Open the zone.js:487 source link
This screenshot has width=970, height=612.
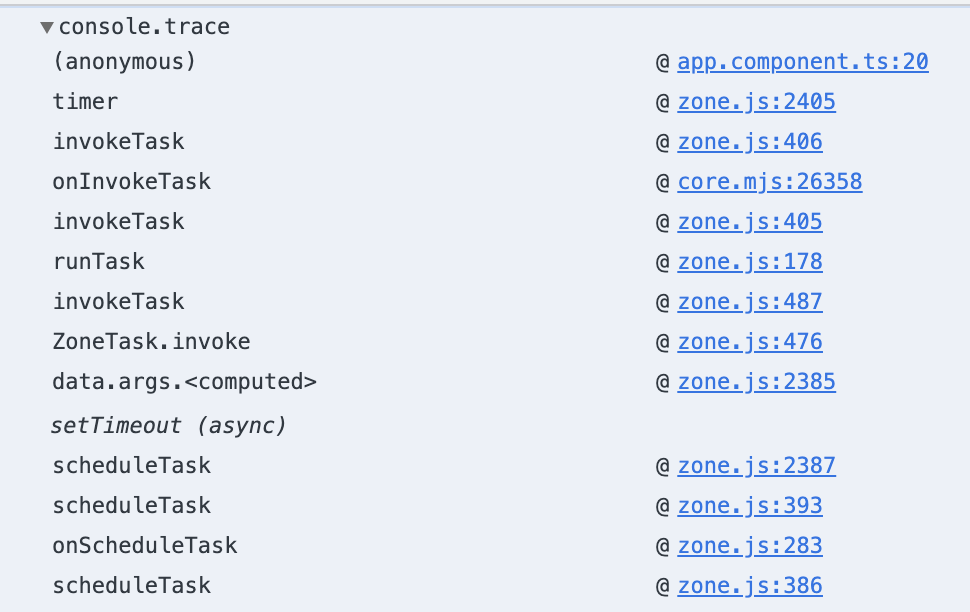click(750, 302)
